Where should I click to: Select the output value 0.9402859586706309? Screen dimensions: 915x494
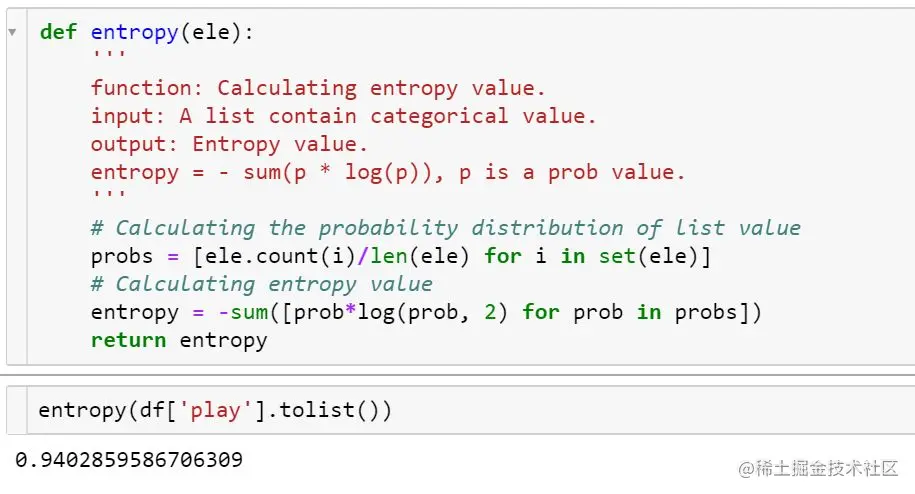(129, 460)
